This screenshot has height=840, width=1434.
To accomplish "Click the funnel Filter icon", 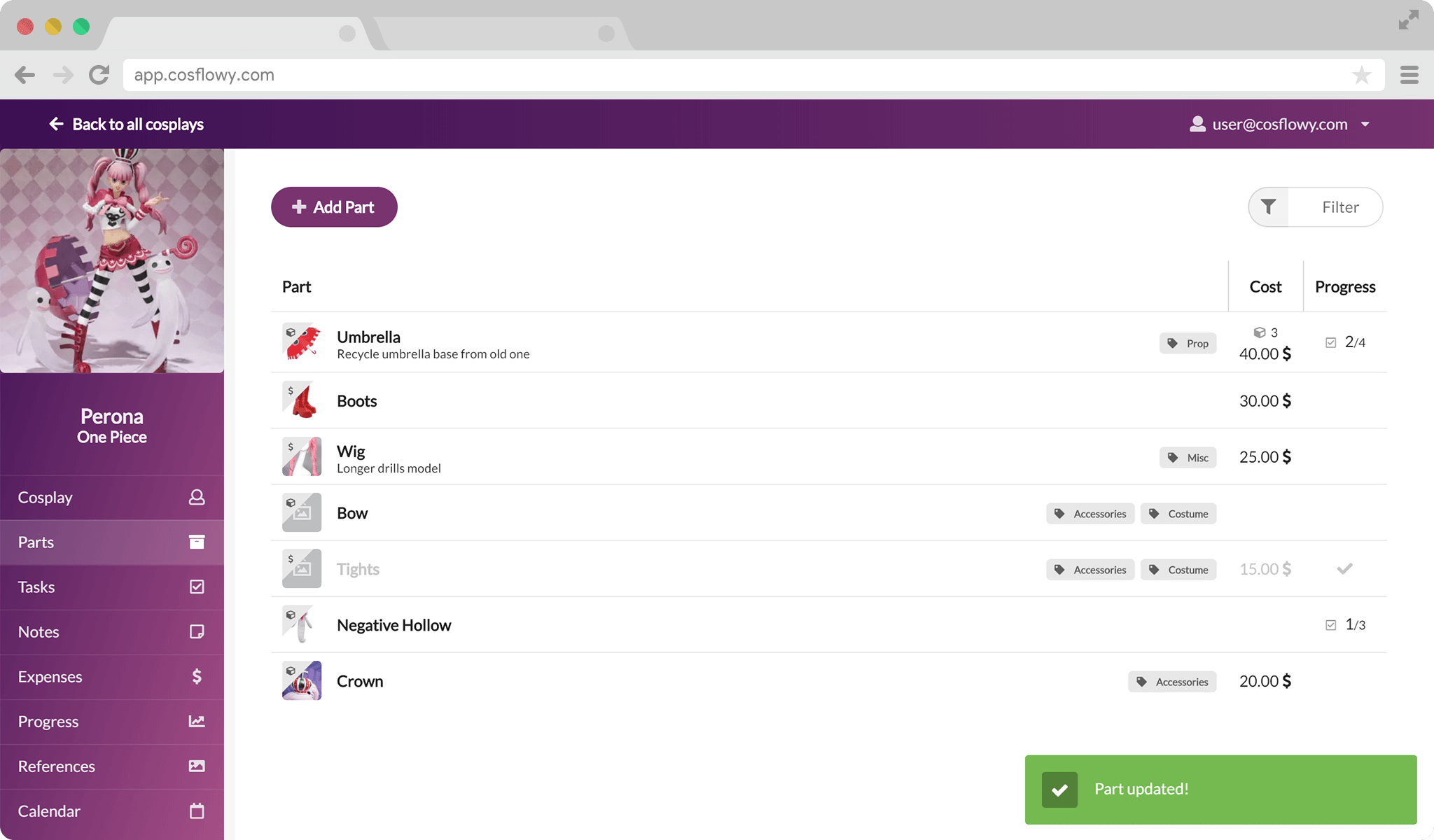I will (1268, 206).
